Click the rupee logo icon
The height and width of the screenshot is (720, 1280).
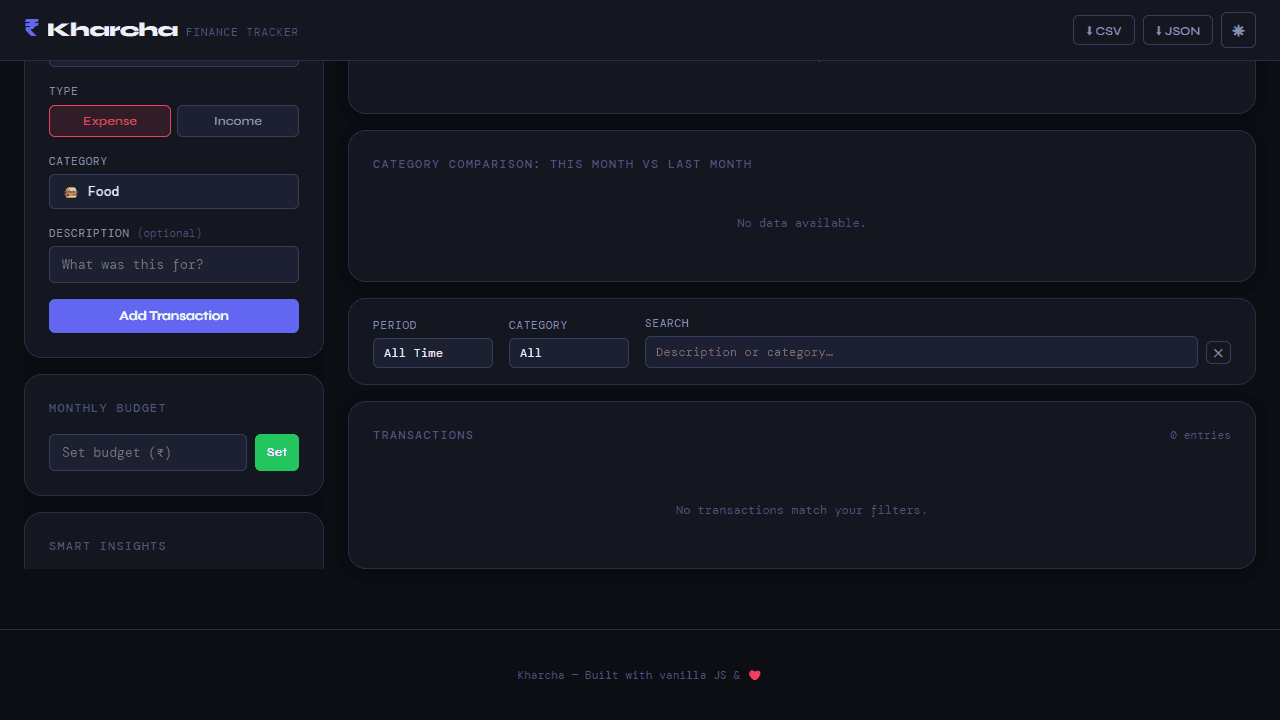[32, 28]
